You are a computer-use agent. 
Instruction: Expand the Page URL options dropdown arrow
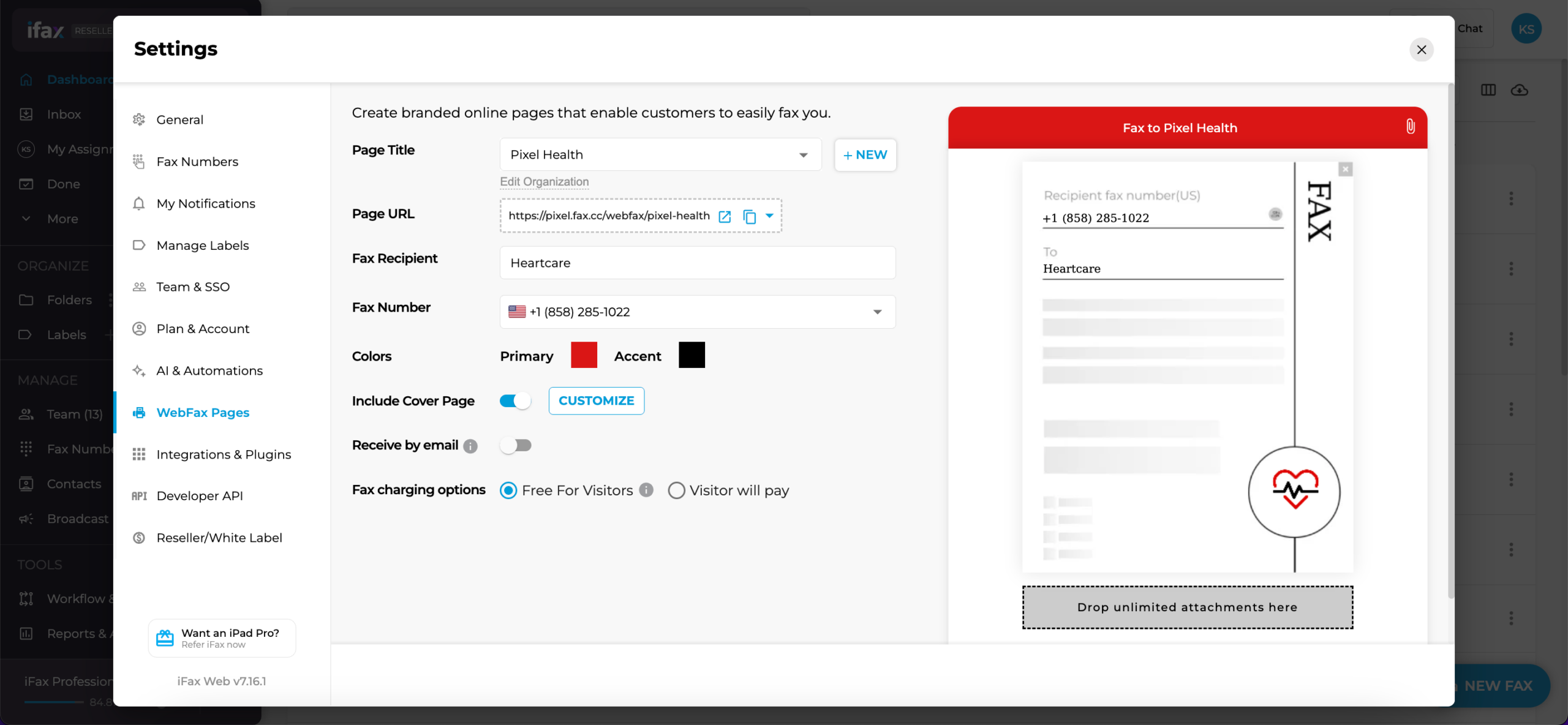(x=770, y=216)
